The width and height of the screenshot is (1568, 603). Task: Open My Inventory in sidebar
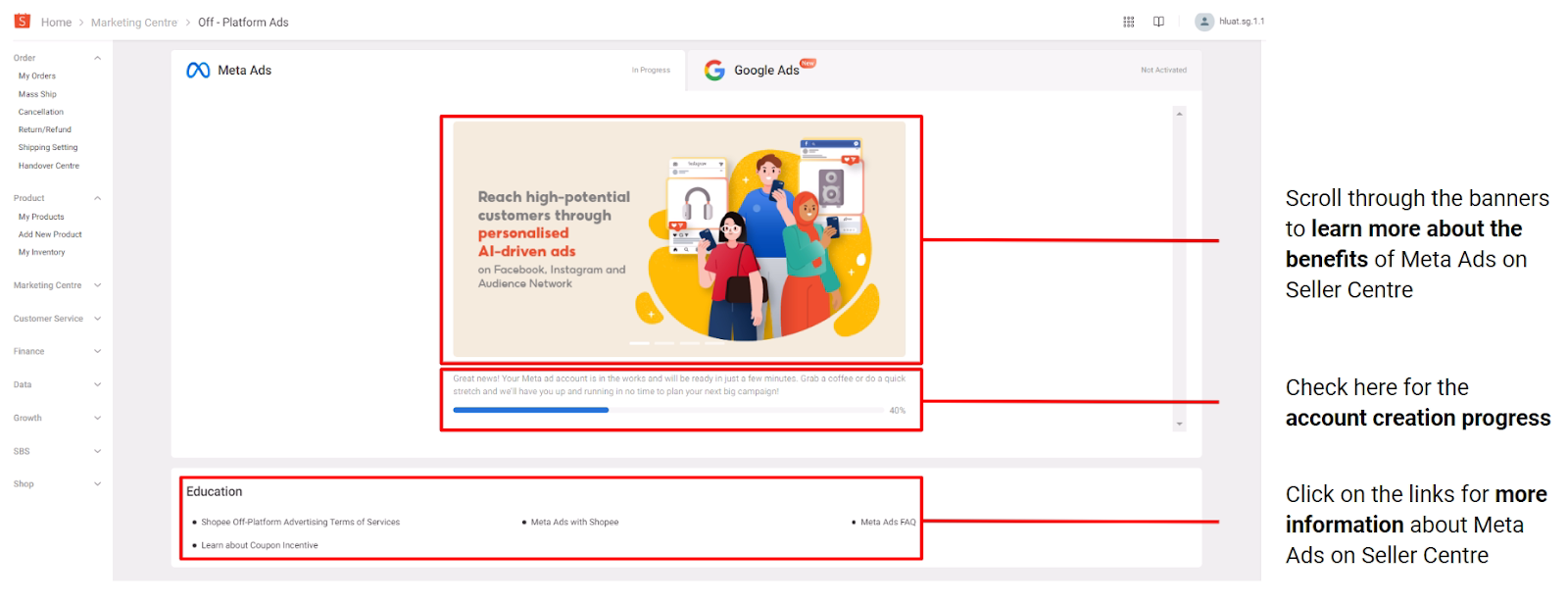pyautogui.click(x=42, y=252)
